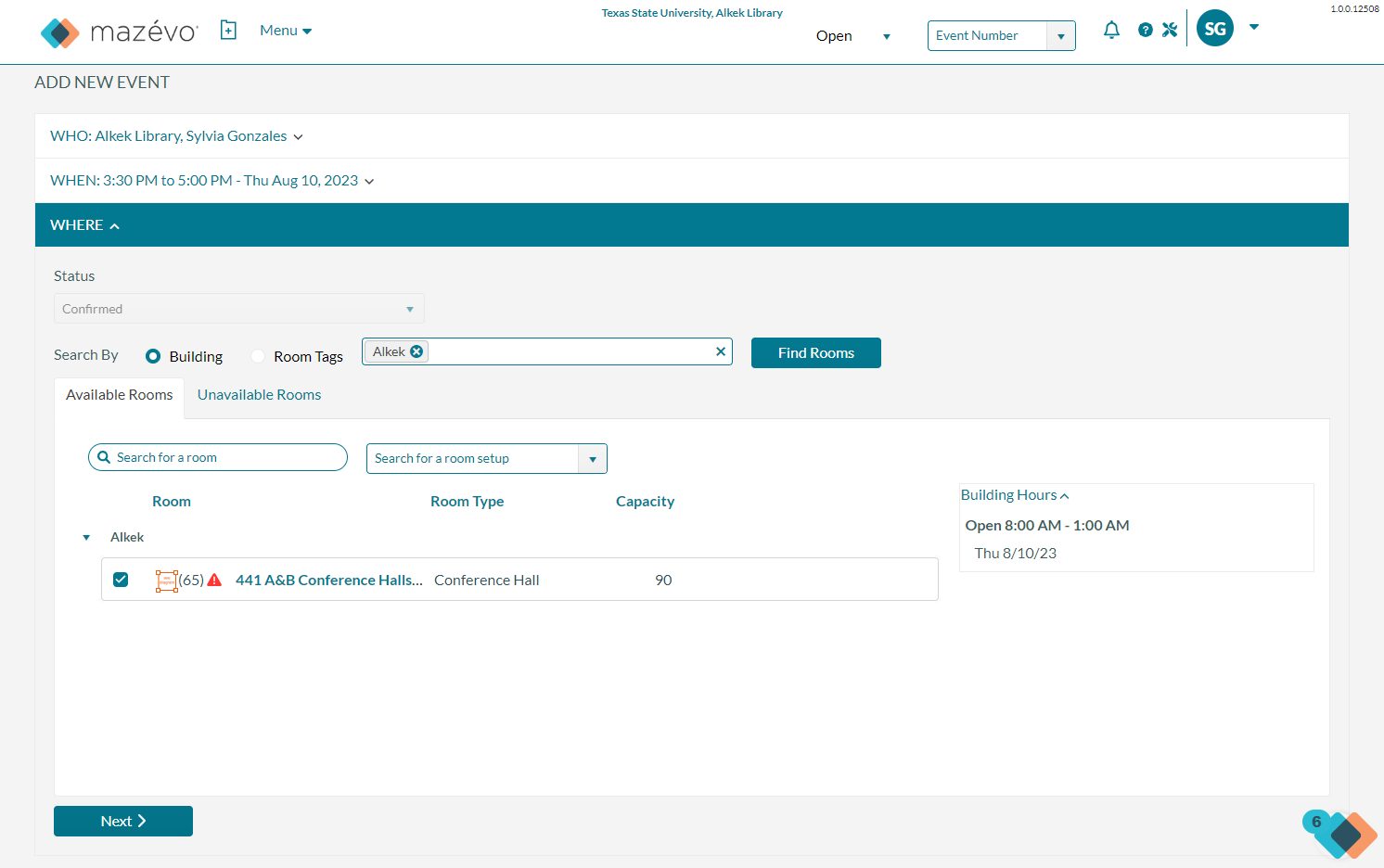Click the Texas State University, Alkek Library text
The width and height of the screenshot is (1384, 868).
coord(692,13)
